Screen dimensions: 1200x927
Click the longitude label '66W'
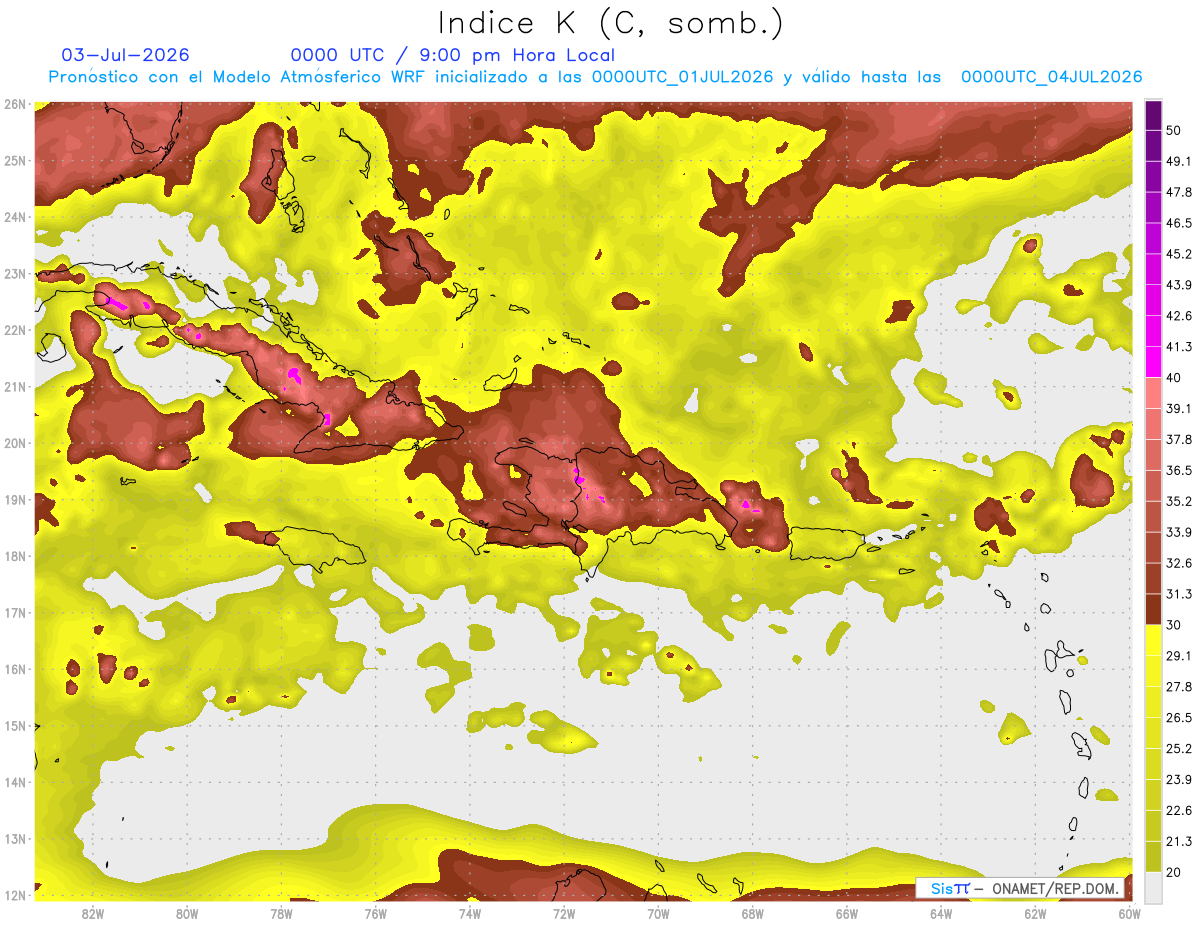coord(846,915)
